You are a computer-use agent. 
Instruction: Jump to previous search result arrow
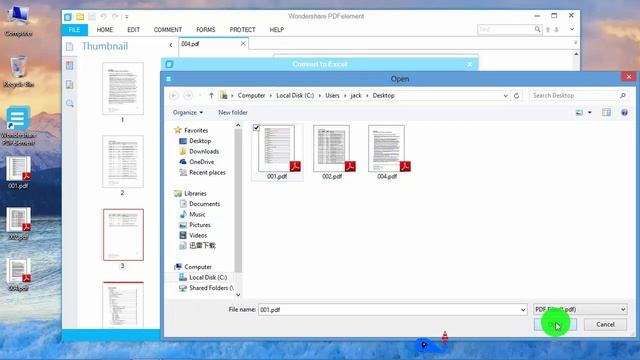pos(548,29)
